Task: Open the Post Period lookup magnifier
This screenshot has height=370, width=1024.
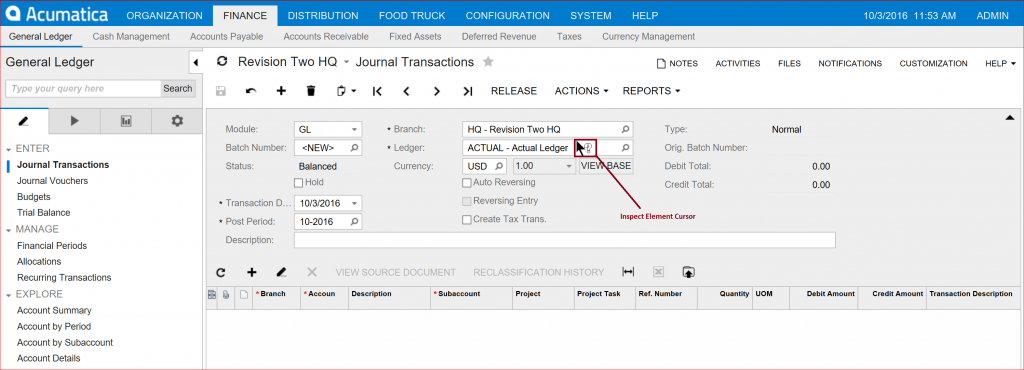Action: coord(355,222)
